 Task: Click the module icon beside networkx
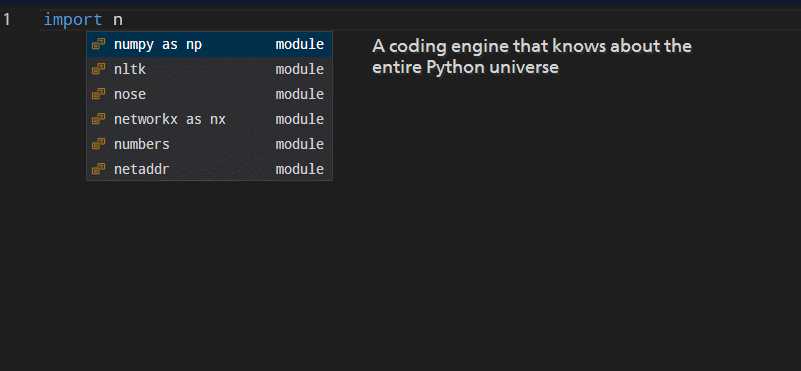pos(99,120)
